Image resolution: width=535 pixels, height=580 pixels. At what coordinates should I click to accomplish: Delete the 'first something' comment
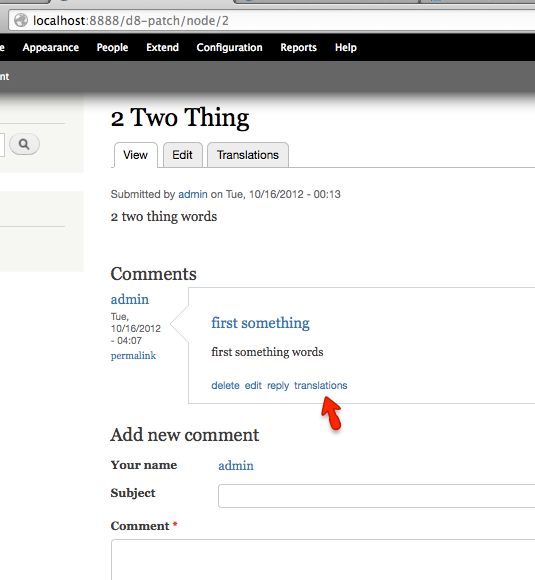[x=225, y=385]
